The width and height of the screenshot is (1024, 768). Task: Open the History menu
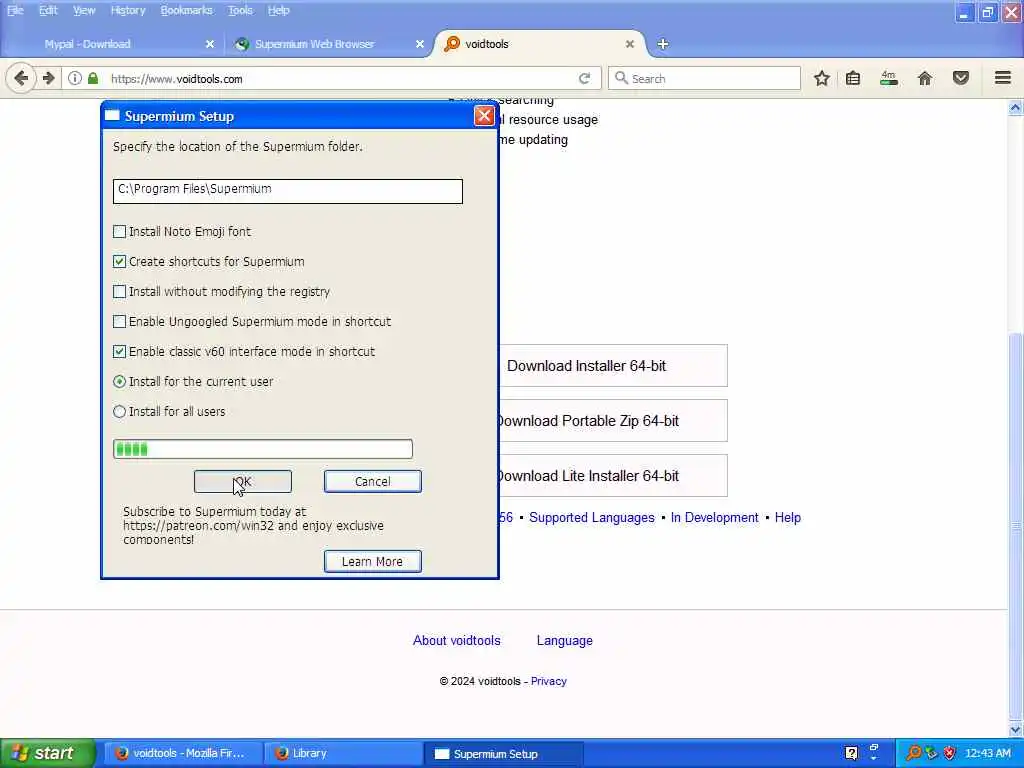pyautogui.click(x=128, y=10)
